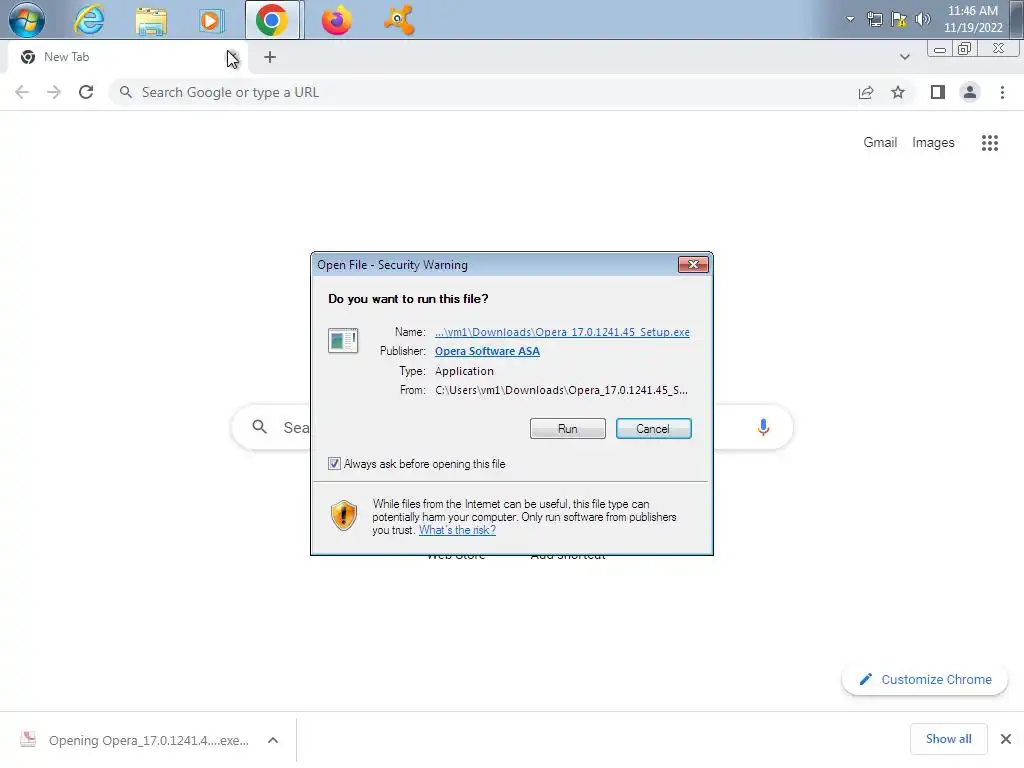Reload the page in Chrome
This screenshot has height=768, width=1024.
click(x=86, y=92)
